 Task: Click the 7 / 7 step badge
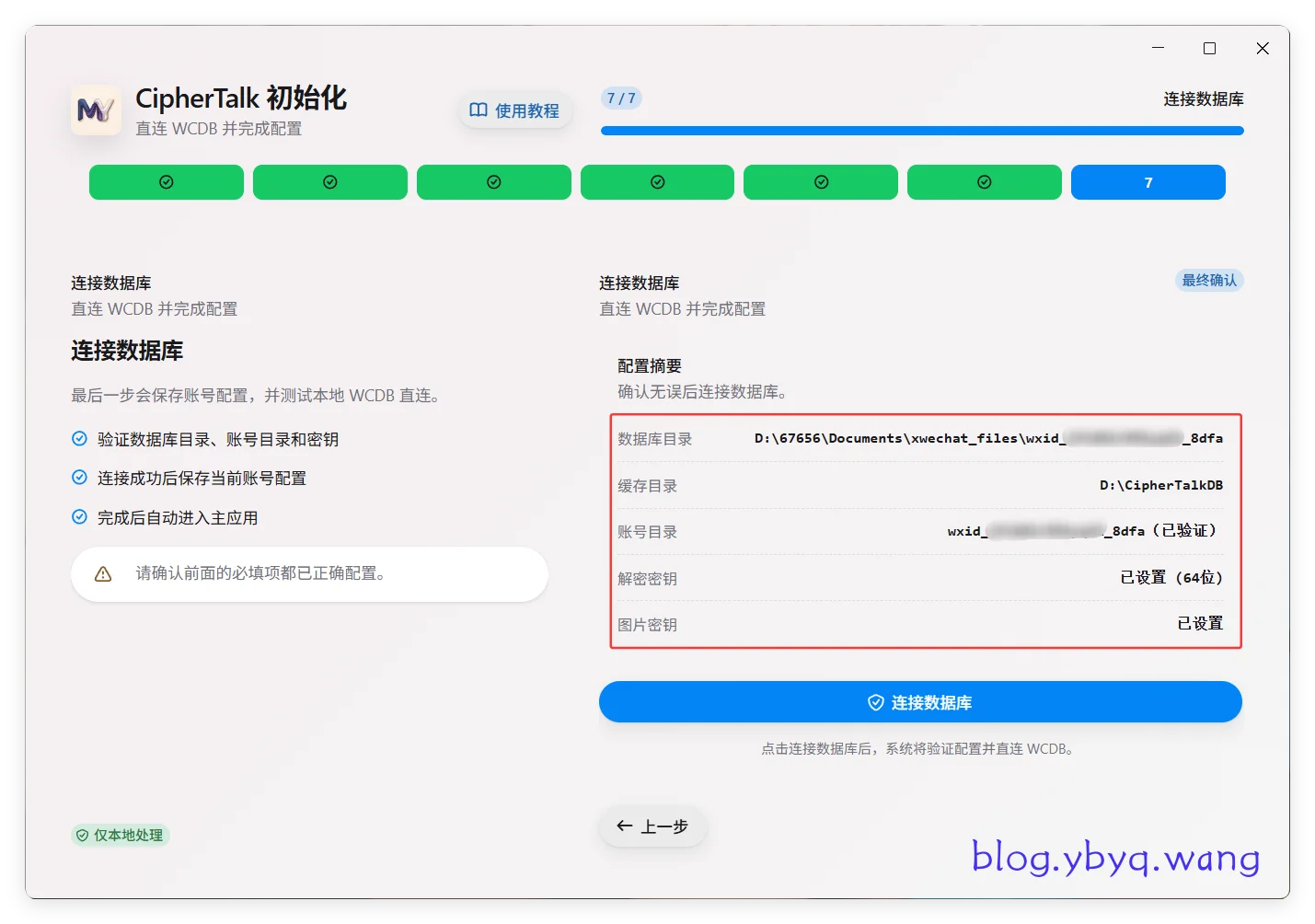(x=621, y=98)
